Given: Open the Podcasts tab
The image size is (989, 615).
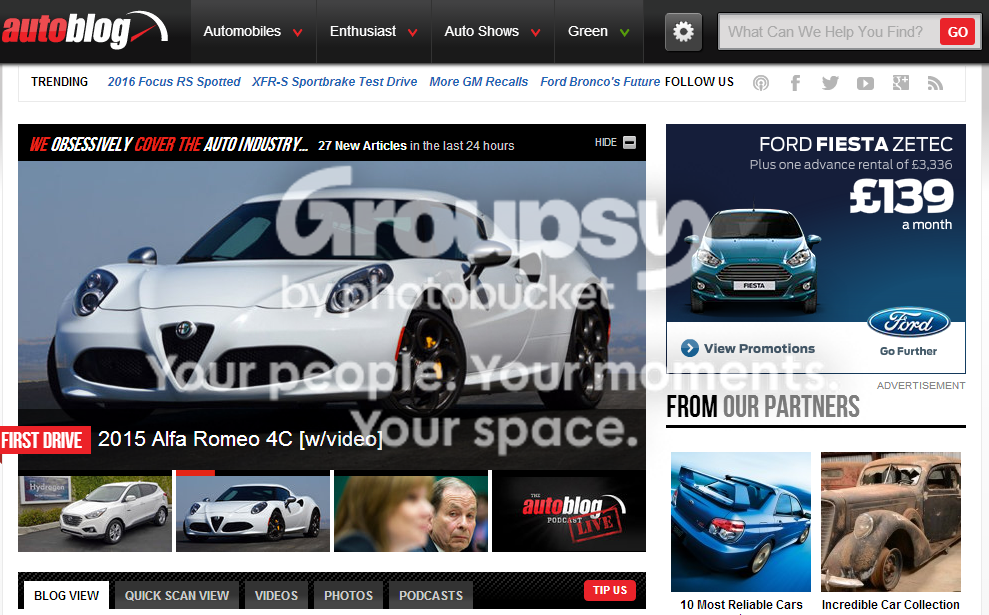Looking at the screenshot, I should pos(431,595).
